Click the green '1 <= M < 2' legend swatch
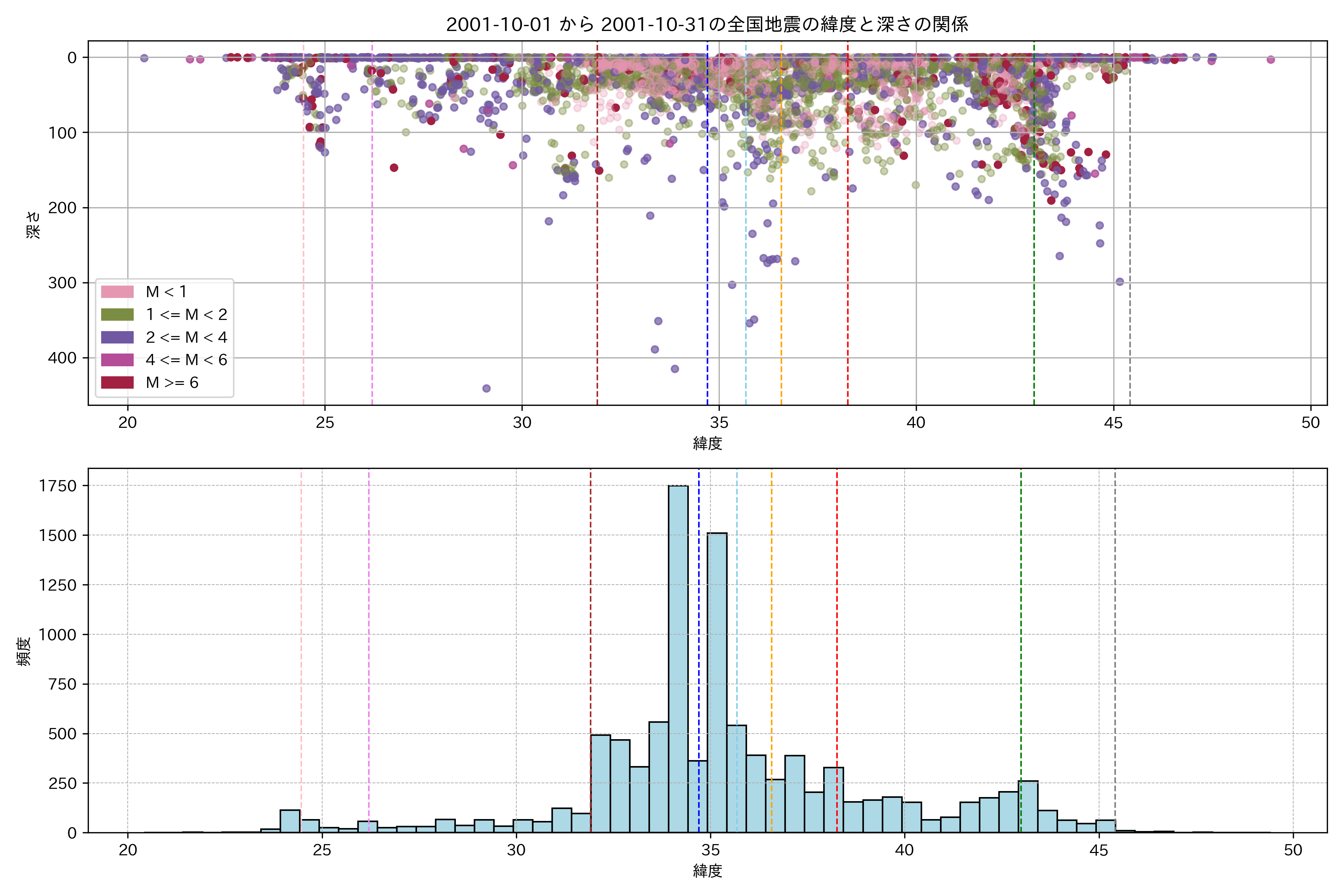Image resolution: width=1344 pixels, height=896 pixels. [117, 315]
